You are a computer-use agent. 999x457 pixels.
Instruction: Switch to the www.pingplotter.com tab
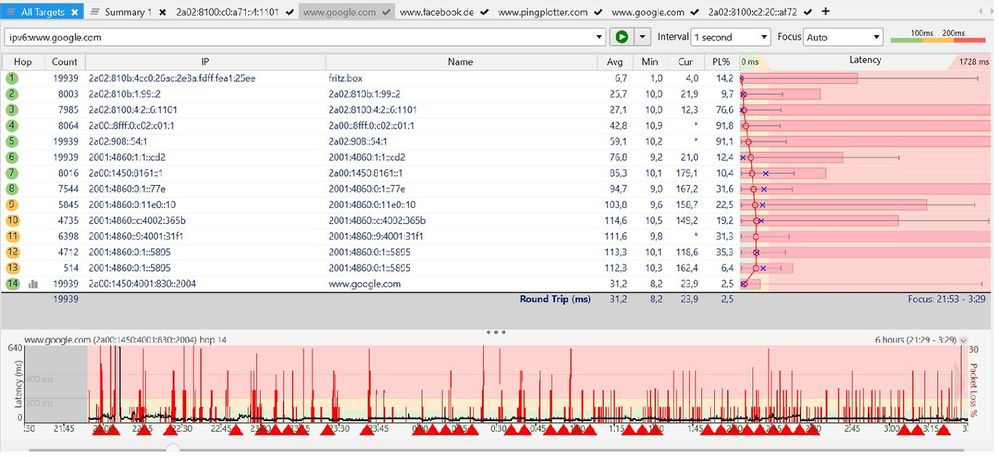pos(550,12)
